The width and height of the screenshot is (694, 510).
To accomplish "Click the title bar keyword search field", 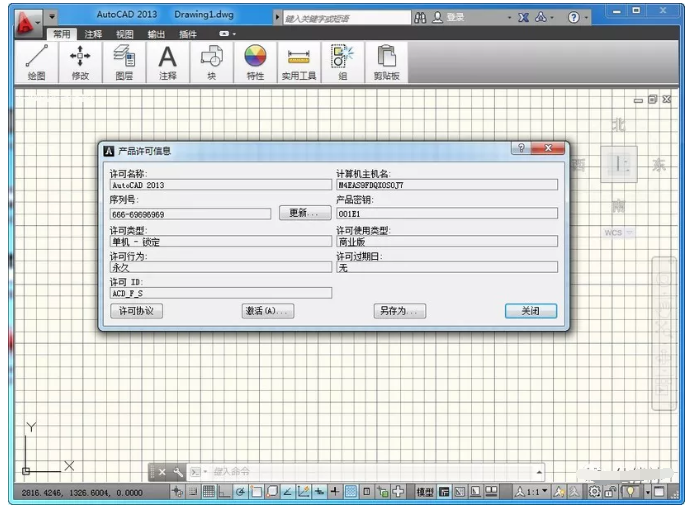I will tap(347, 18).
